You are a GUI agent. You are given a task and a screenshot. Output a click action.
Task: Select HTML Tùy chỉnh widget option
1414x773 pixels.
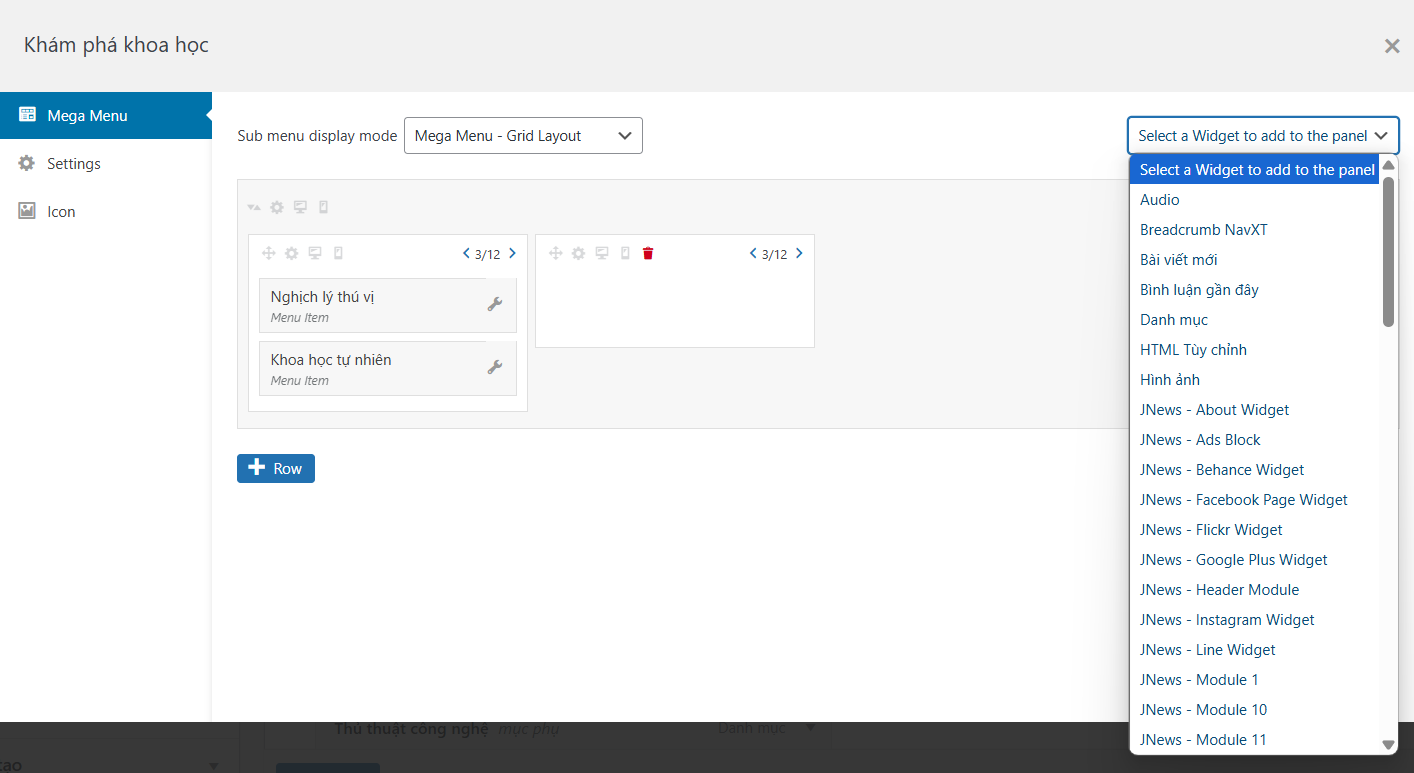[1255, 350]
